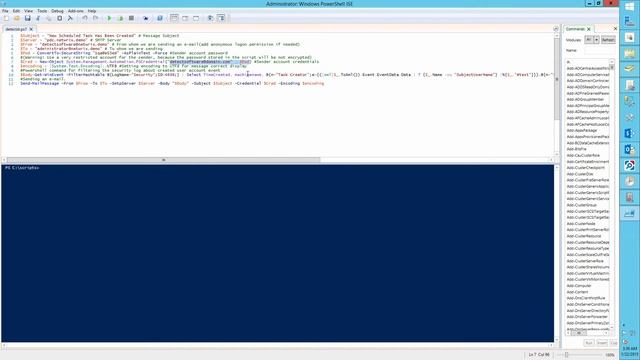Screen dimensions: 640x360
Task: Click the script editor vertical scrollbar thumb
Action: 556,79
